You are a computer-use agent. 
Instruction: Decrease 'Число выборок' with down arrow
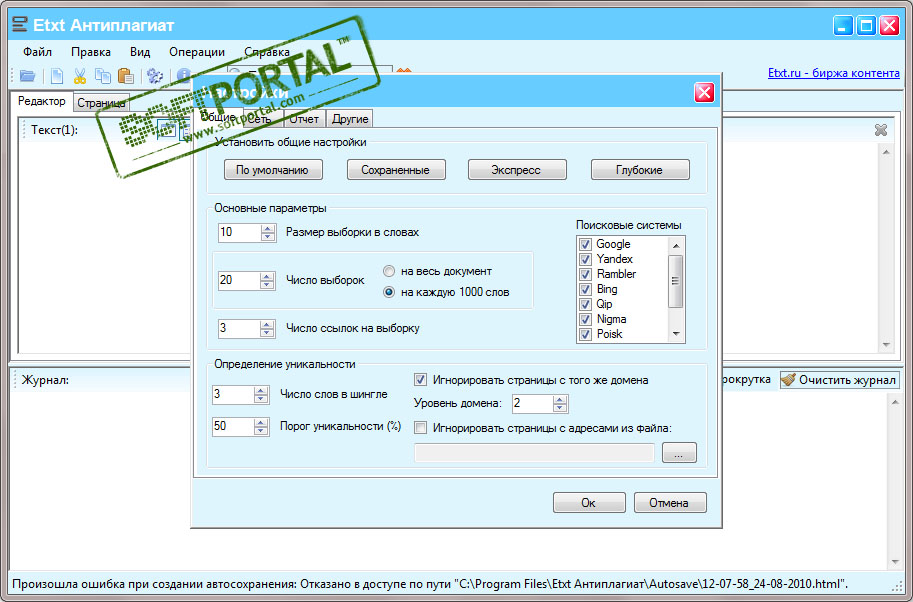(267, 284)
